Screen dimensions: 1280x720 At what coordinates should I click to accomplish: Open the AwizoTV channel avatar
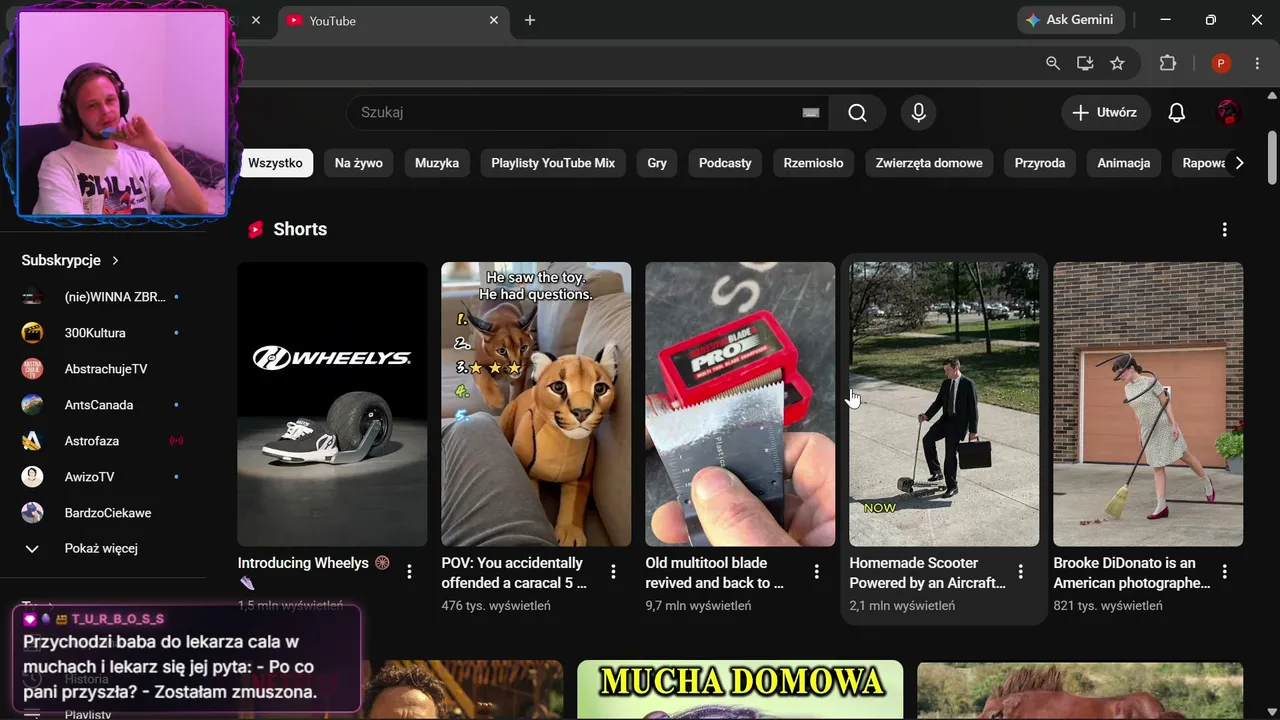33,477
